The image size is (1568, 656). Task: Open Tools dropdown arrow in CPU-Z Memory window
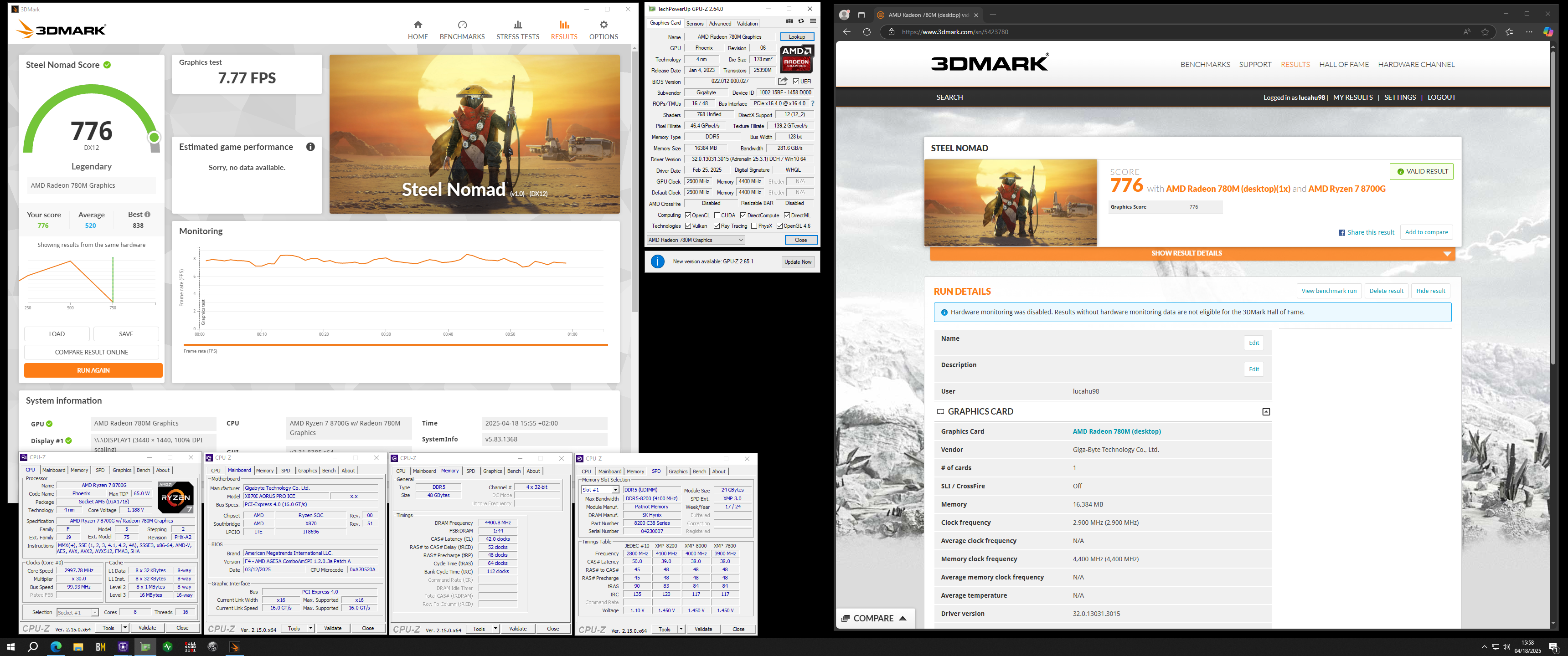(495, 629)
